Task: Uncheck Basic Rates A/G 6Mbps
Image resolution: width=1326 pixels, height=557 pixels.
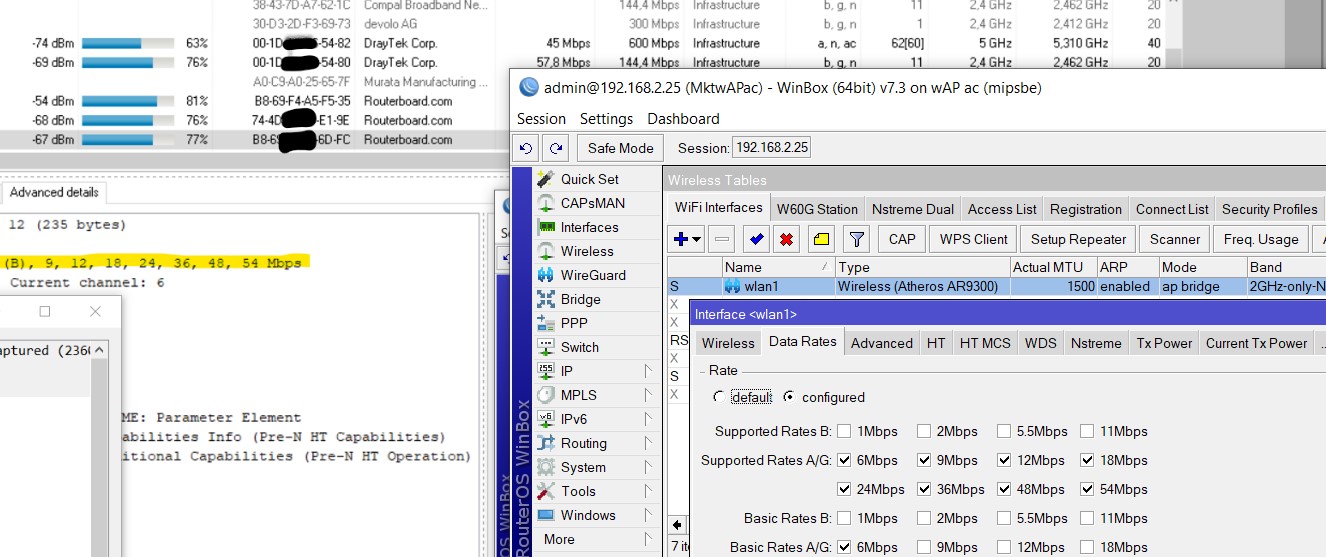Action: [845, 548]
